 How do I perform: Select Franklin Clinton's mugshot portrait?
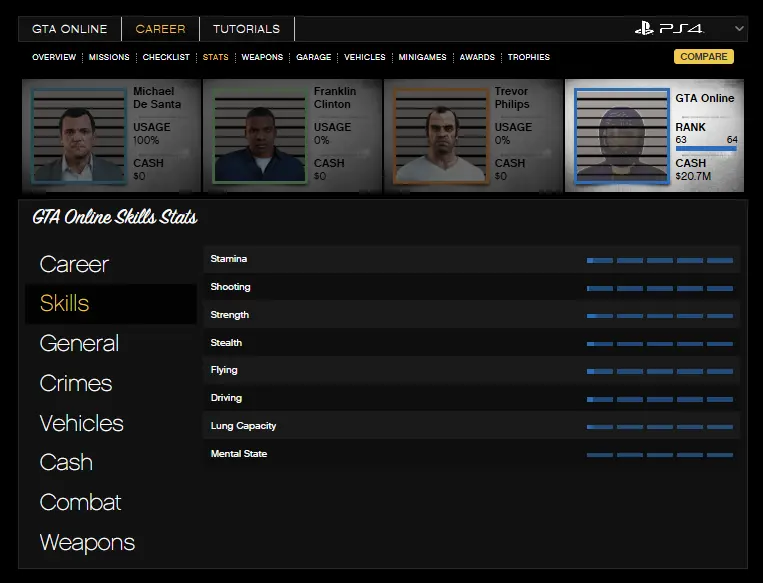click(260, 137)
